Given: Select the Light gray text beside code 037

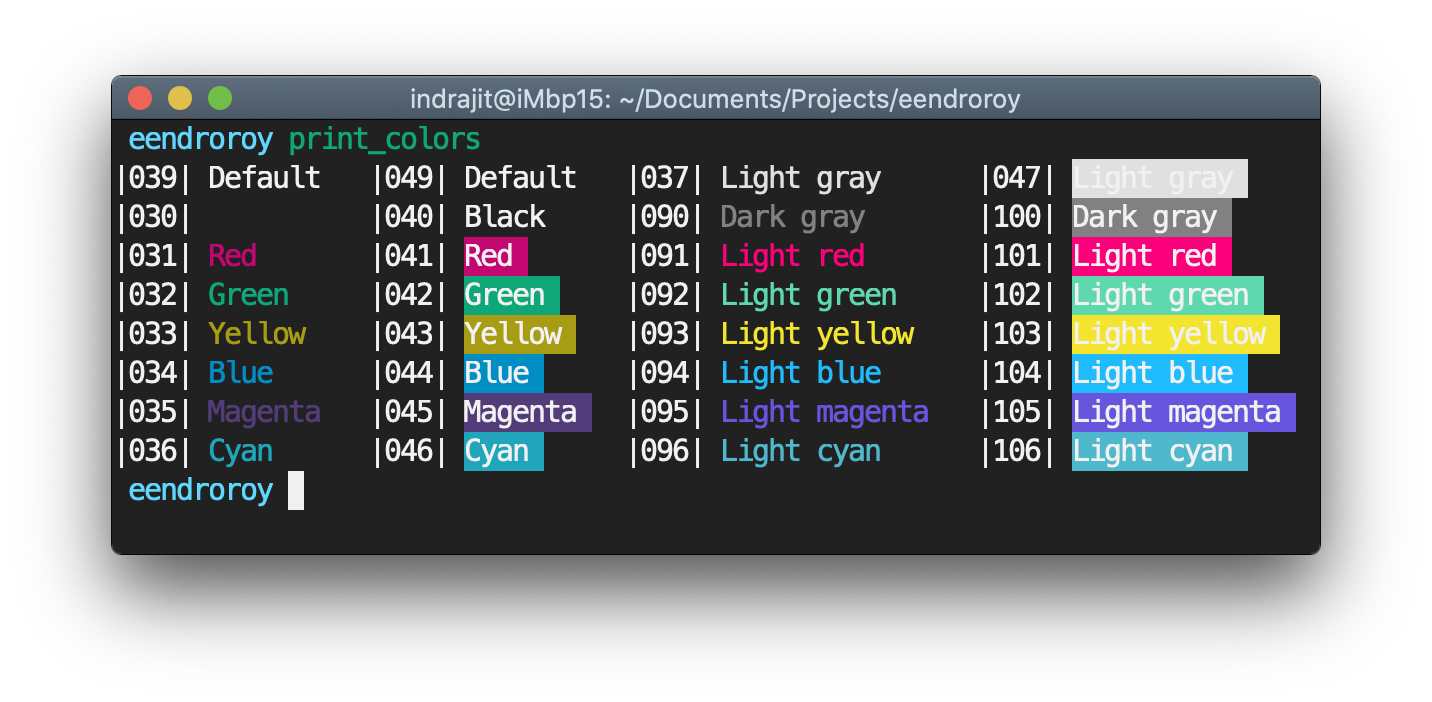Looking at the screenshot, I should [801, 178].
